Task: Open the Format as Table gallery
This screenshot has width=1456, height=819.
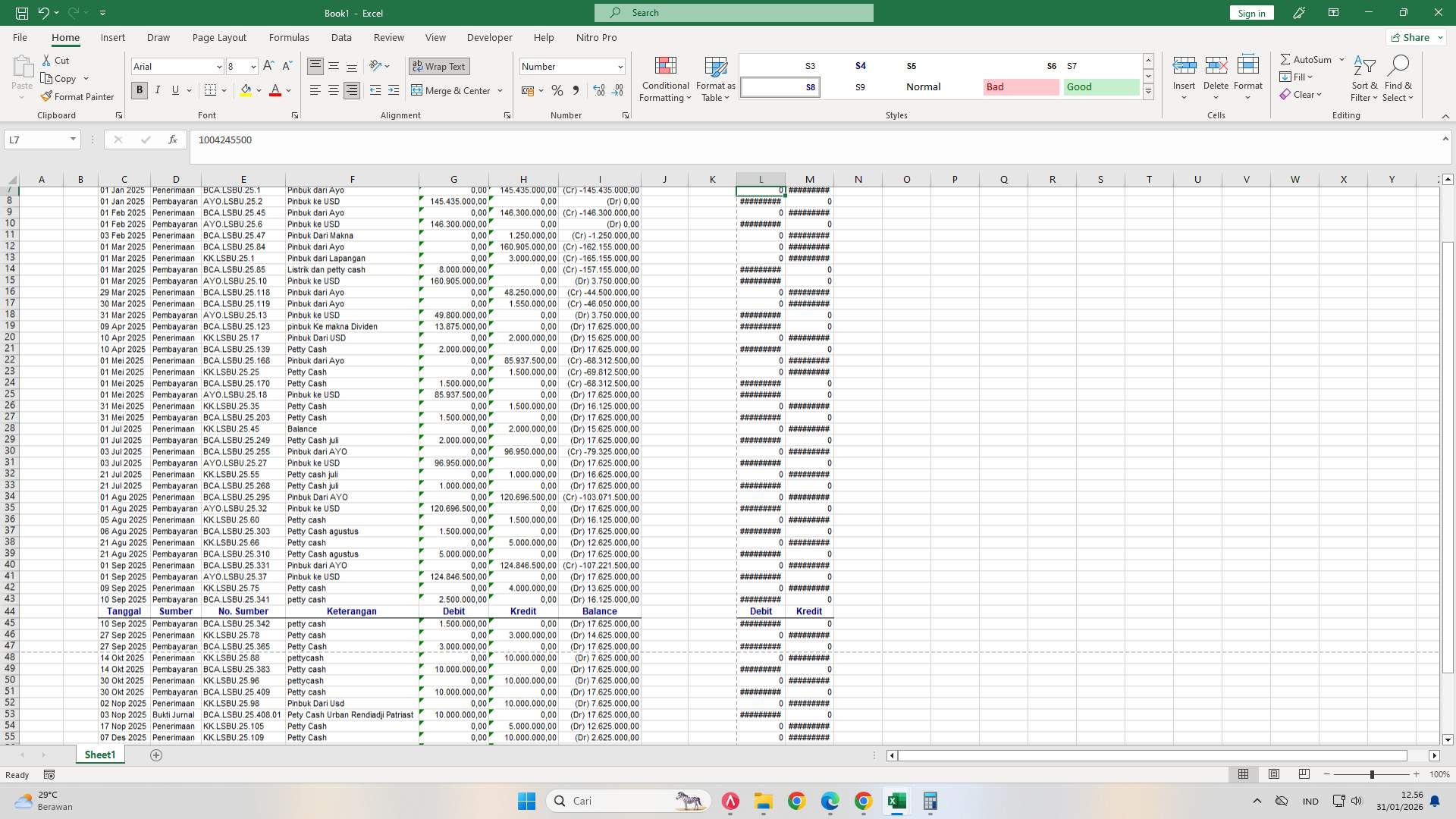Action: point(714,79)
